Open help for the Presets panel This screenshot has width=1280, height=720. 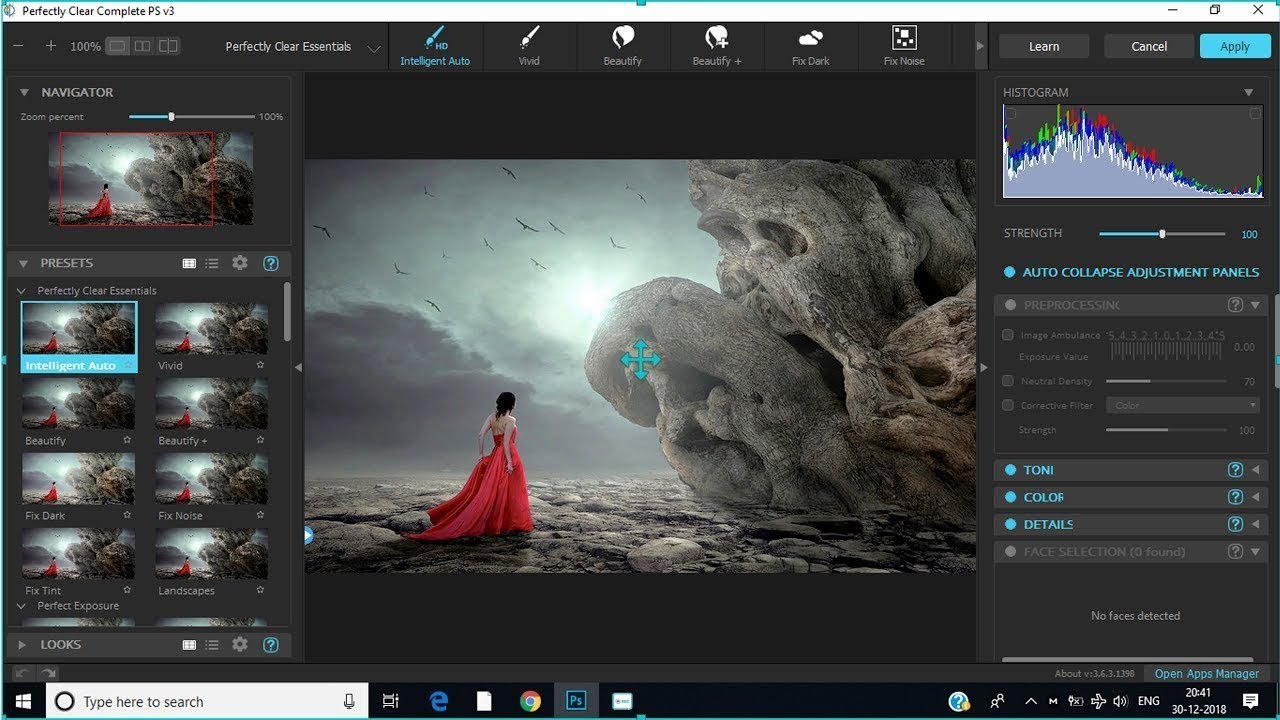click(x=270, y=263)
